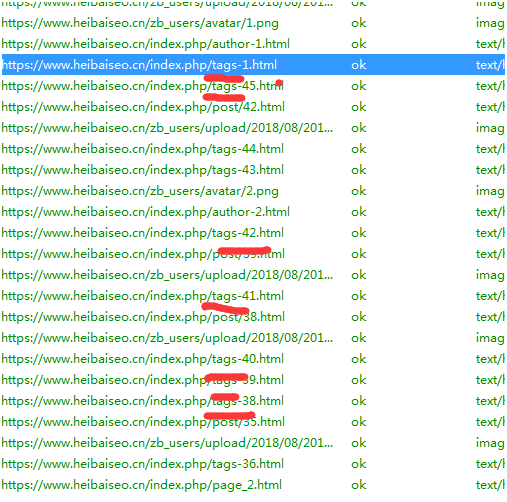507x502 pixels.
Task: Select the tags-36.html URL row
Action: [253, 464]
